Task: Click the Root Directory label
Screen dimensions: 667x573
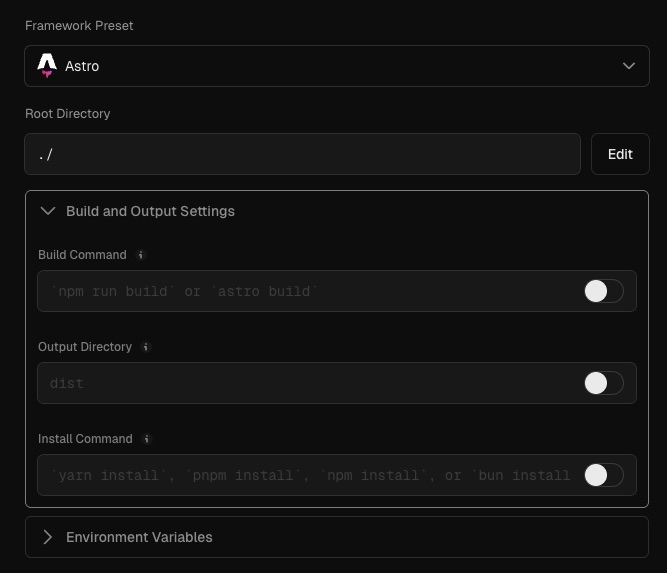Action: [x=68, y=114]
